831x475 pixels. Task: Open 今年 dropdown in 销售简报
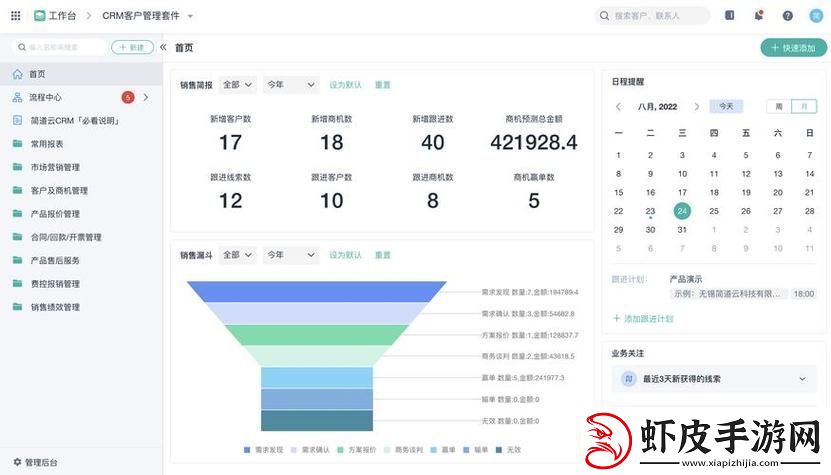pyautogui.click(x=291, y=85)
